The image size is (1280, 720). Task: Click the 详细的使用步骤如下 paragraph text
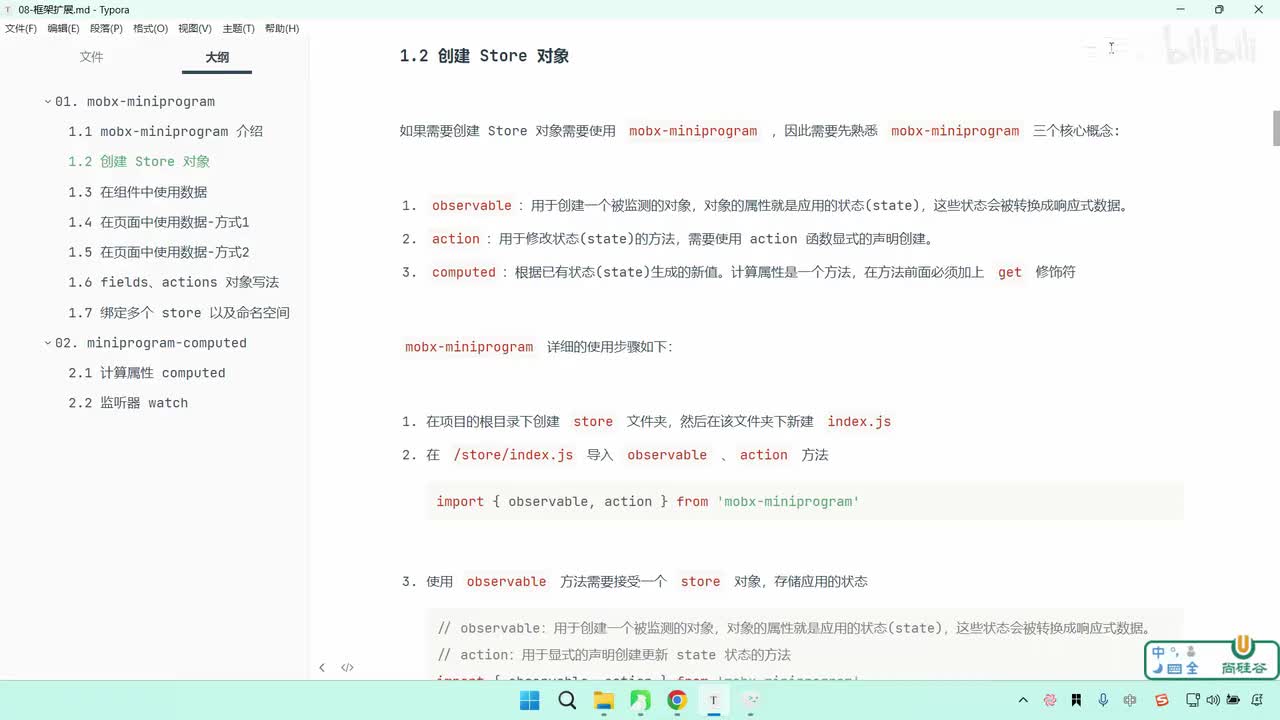point(609,347)
